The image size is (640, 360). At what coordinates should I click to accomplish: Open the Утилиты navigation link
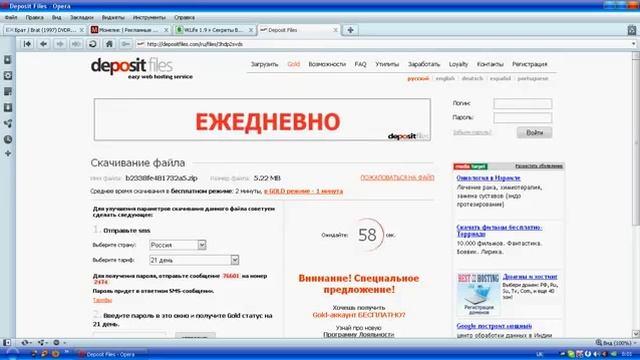pos(387,64)
